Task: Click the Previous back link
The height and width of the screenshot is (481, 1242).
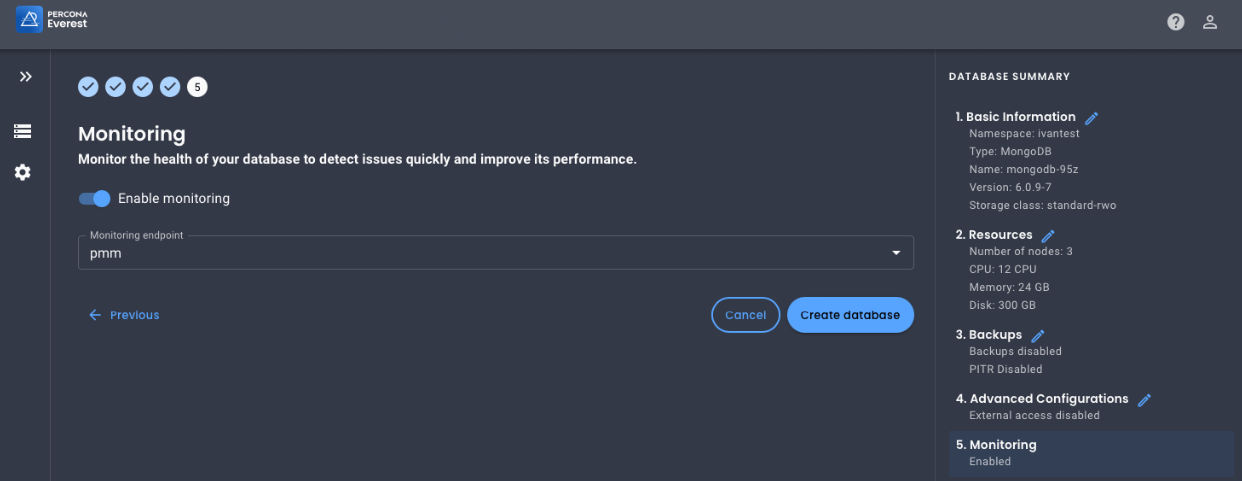Action: click(124, 315)
